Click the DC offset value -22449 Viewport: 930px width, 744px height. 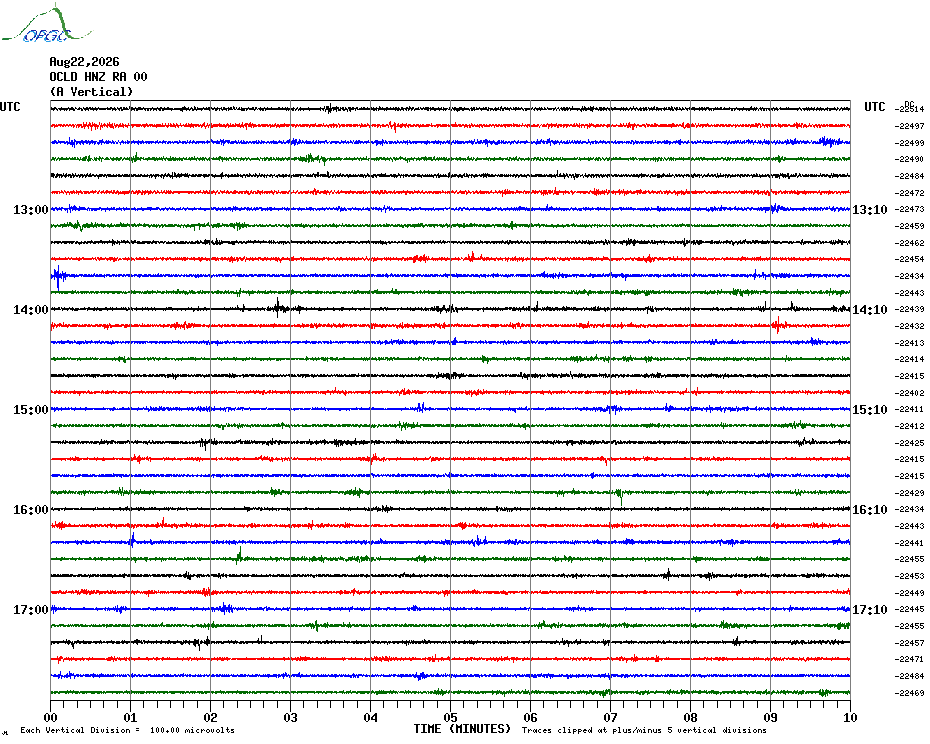click(910, 593)
